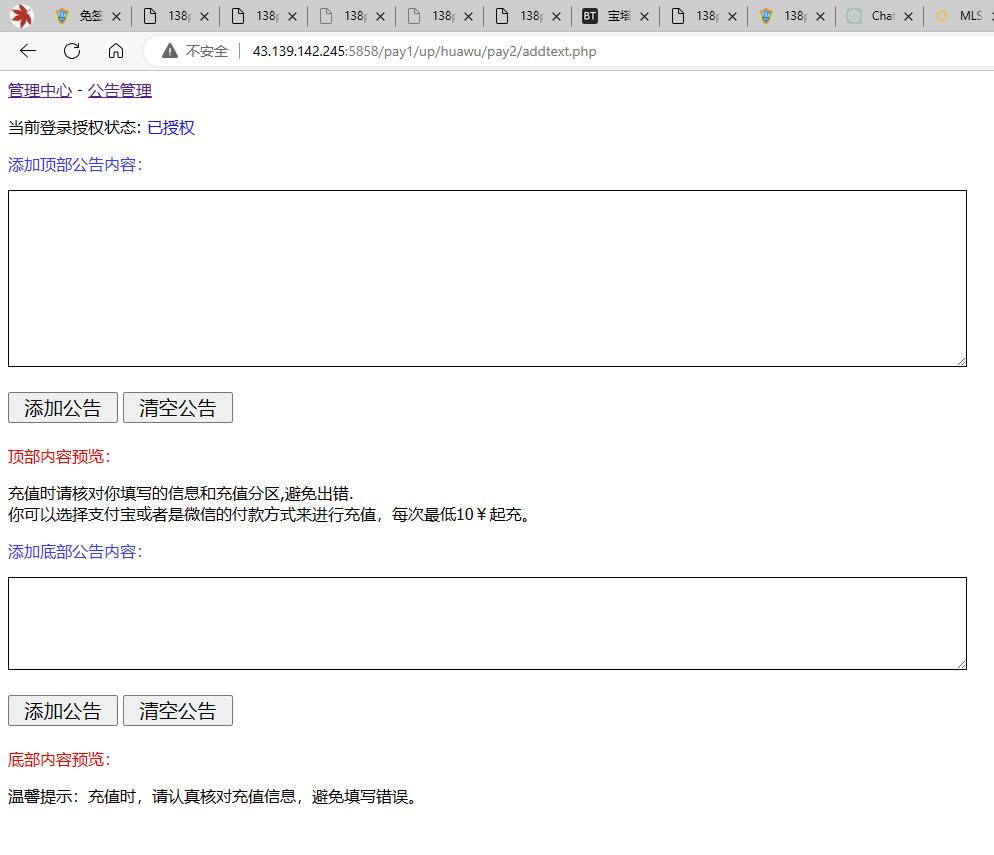This screenshot has height=855, width=994.
Task: Reload the page with refresh icon
Action: [x=72, y=51]
